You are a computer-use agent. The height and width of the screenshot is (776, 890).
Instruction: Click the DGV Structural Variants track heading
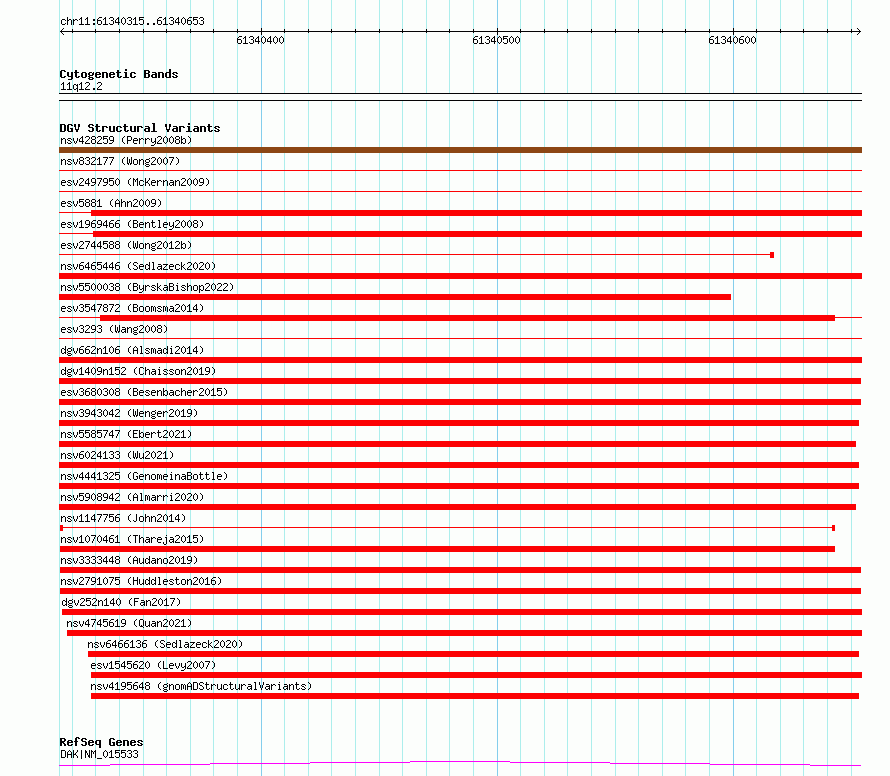140,128
